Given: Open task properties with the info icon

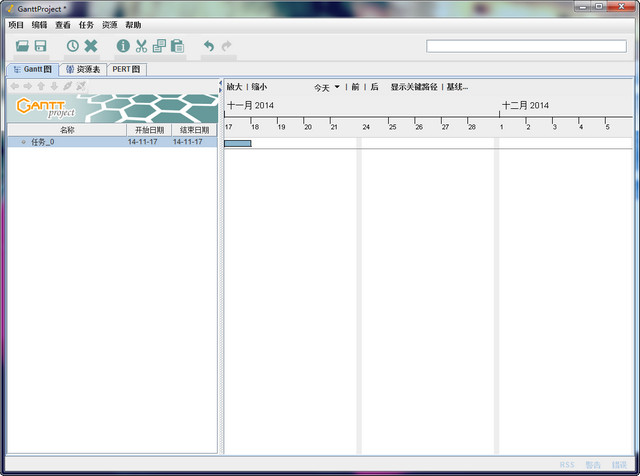Looking at the screenshot, I should [123, 46].
